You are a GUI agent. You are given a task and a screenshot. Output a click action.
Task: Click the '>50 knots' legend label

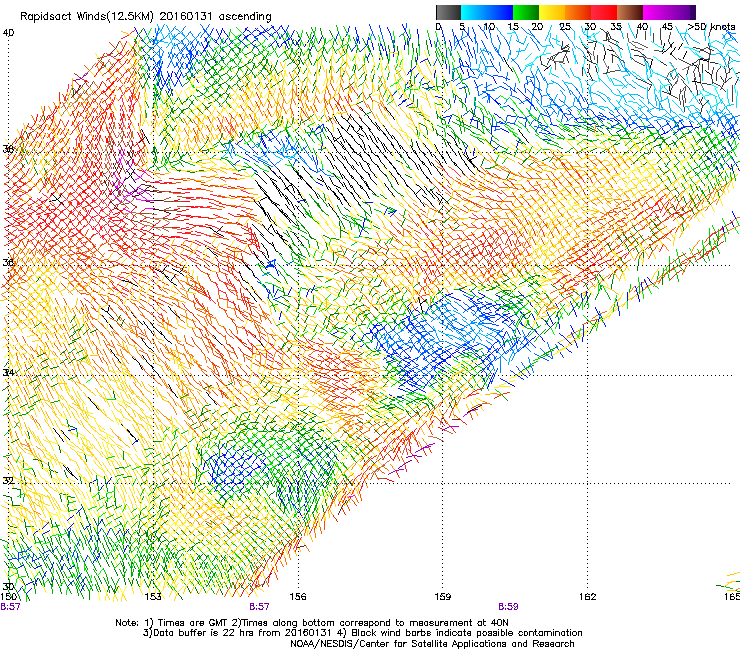711,27
